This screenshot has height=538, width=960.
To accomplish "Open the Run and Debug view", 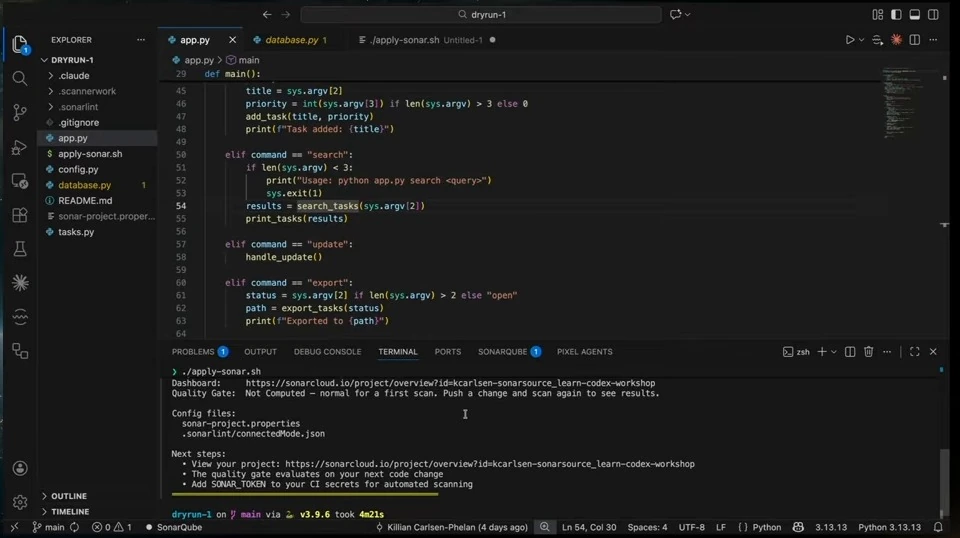I will pyautogui.click(x=20, y=147).
